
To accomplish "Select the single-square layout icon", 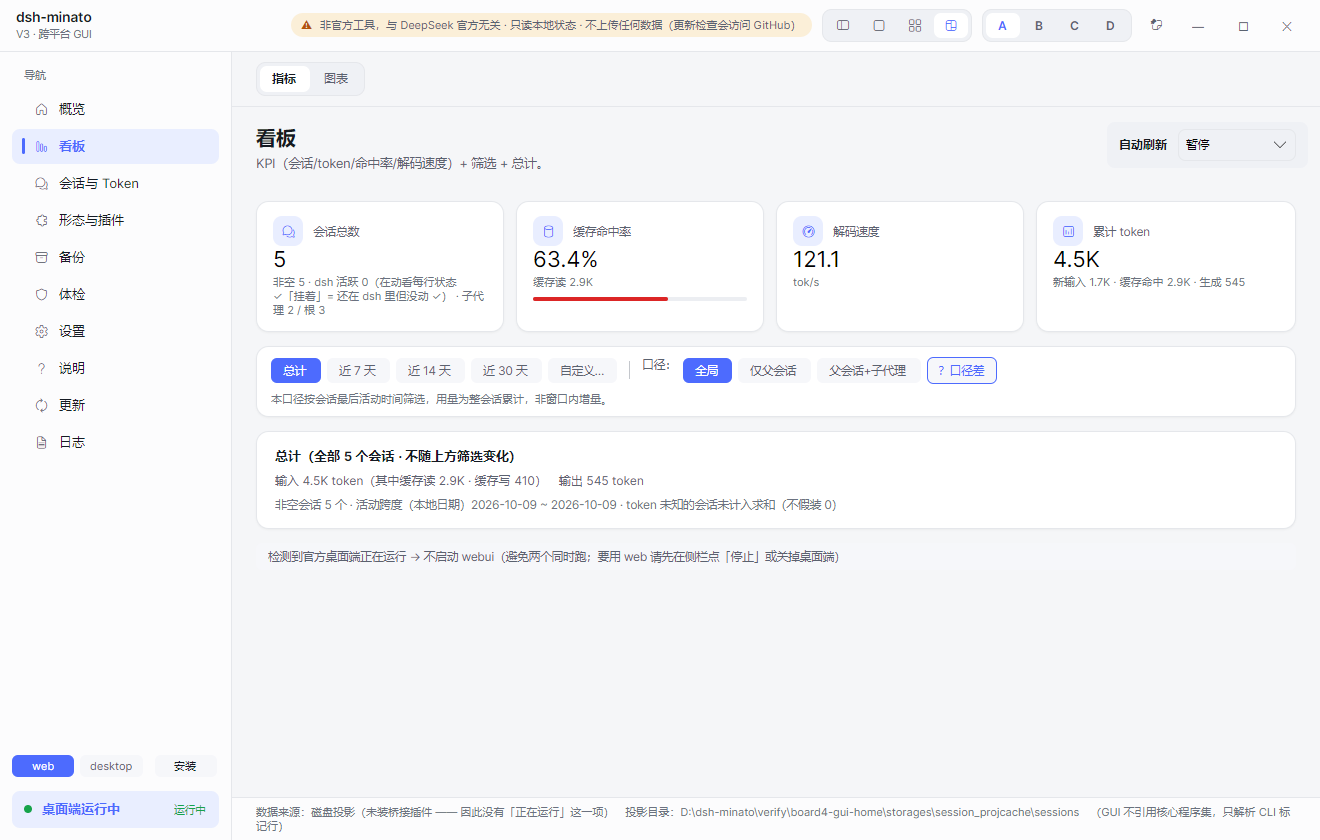I will 879,26.
